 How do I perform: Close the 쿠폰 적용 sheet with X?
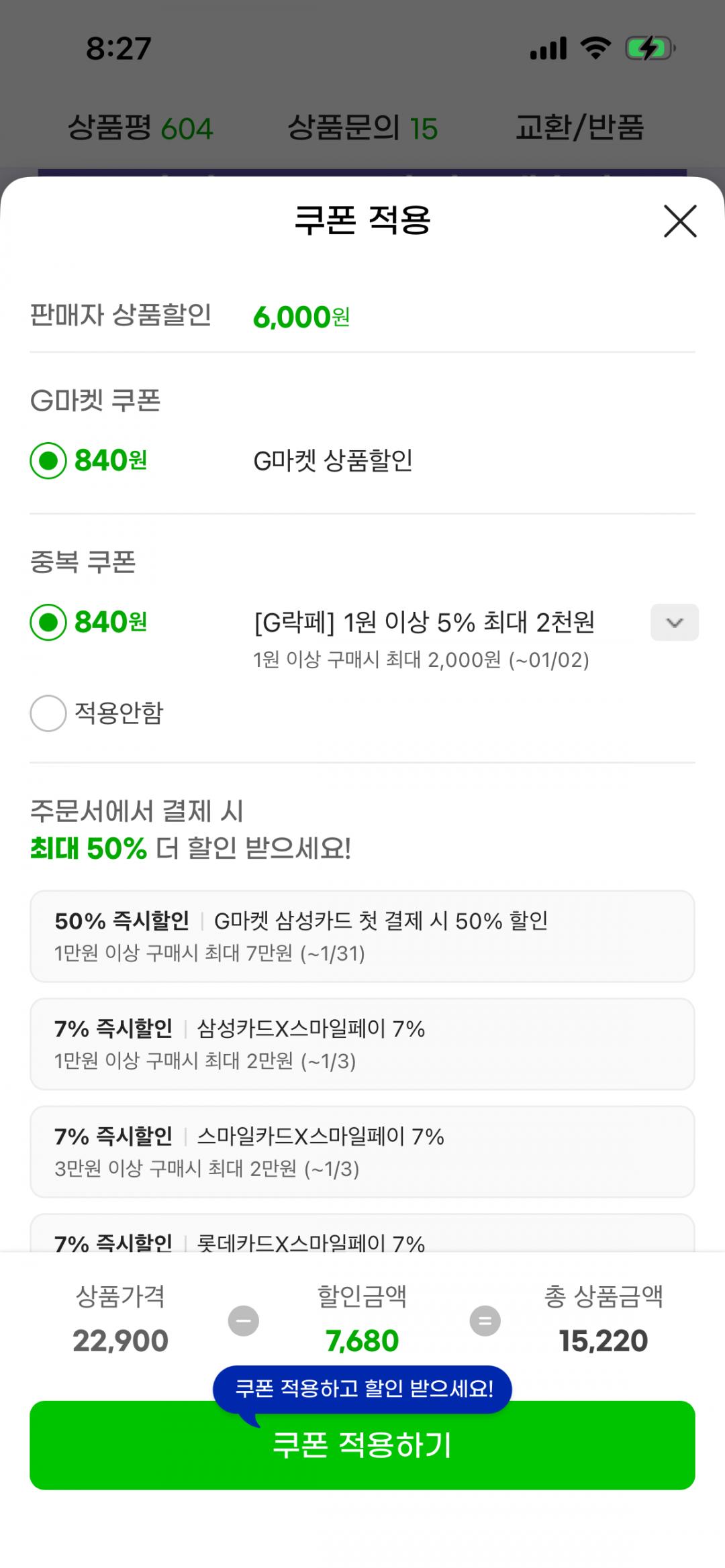pyautogui.click(x=680, y=221)
